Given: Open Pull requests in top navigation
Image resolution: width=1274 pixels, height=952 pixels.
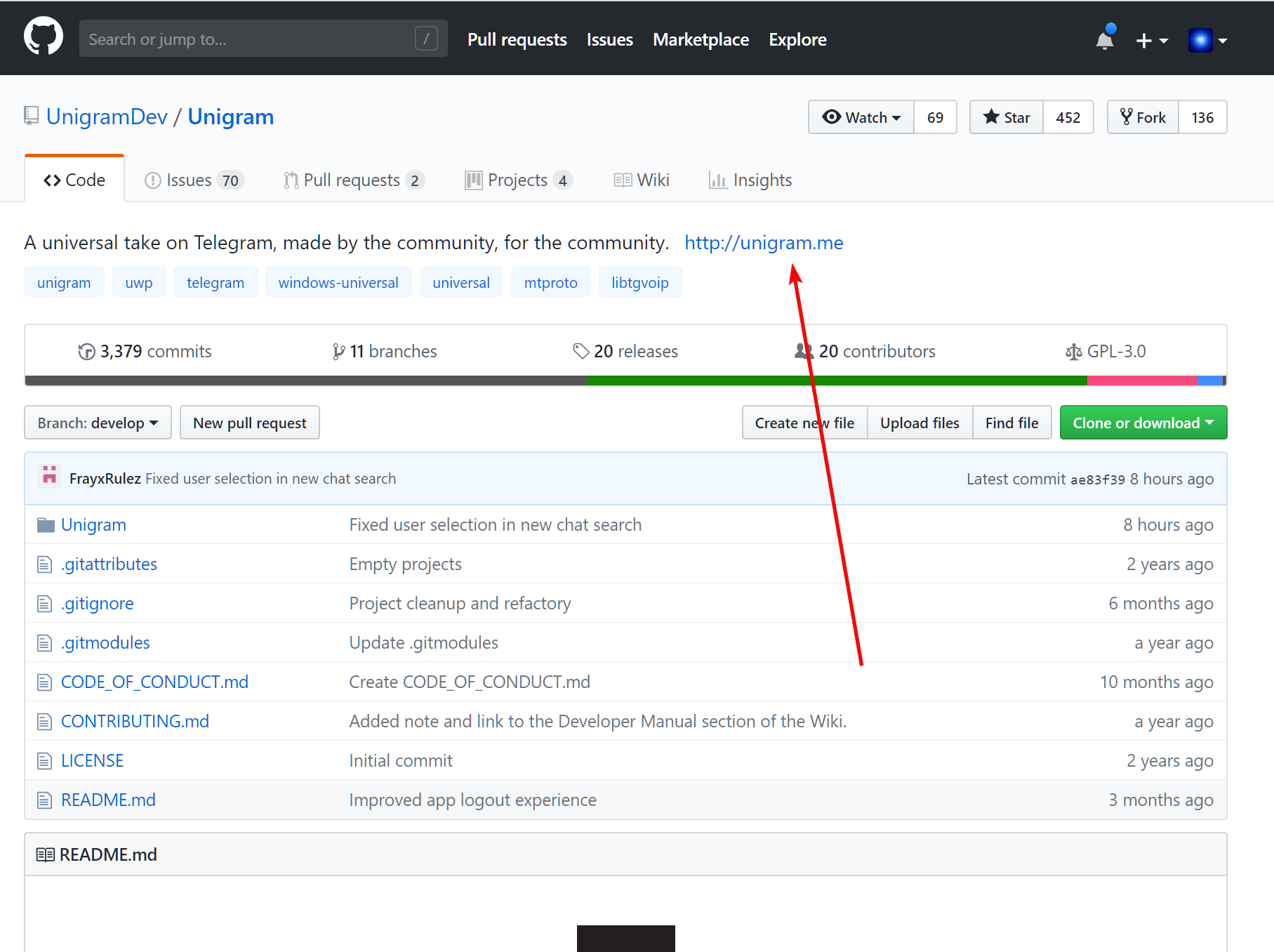Looking at the screenshot, I should coord(517,39).
